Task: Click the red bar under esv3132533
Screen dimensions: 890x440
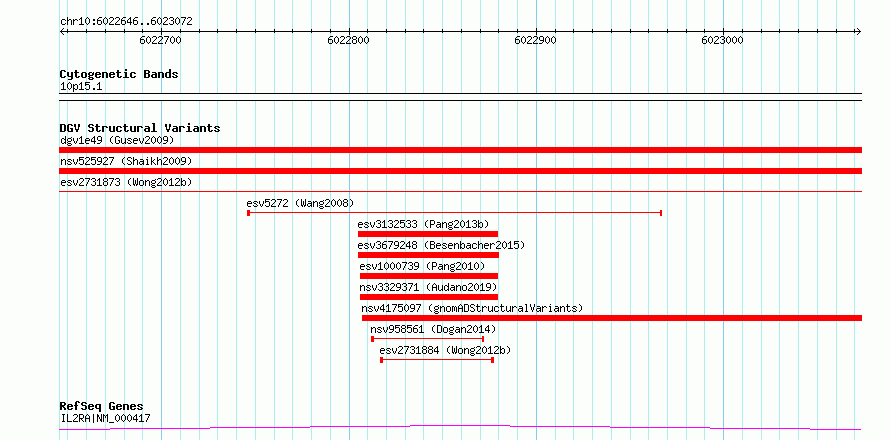Action: [428, 234]
